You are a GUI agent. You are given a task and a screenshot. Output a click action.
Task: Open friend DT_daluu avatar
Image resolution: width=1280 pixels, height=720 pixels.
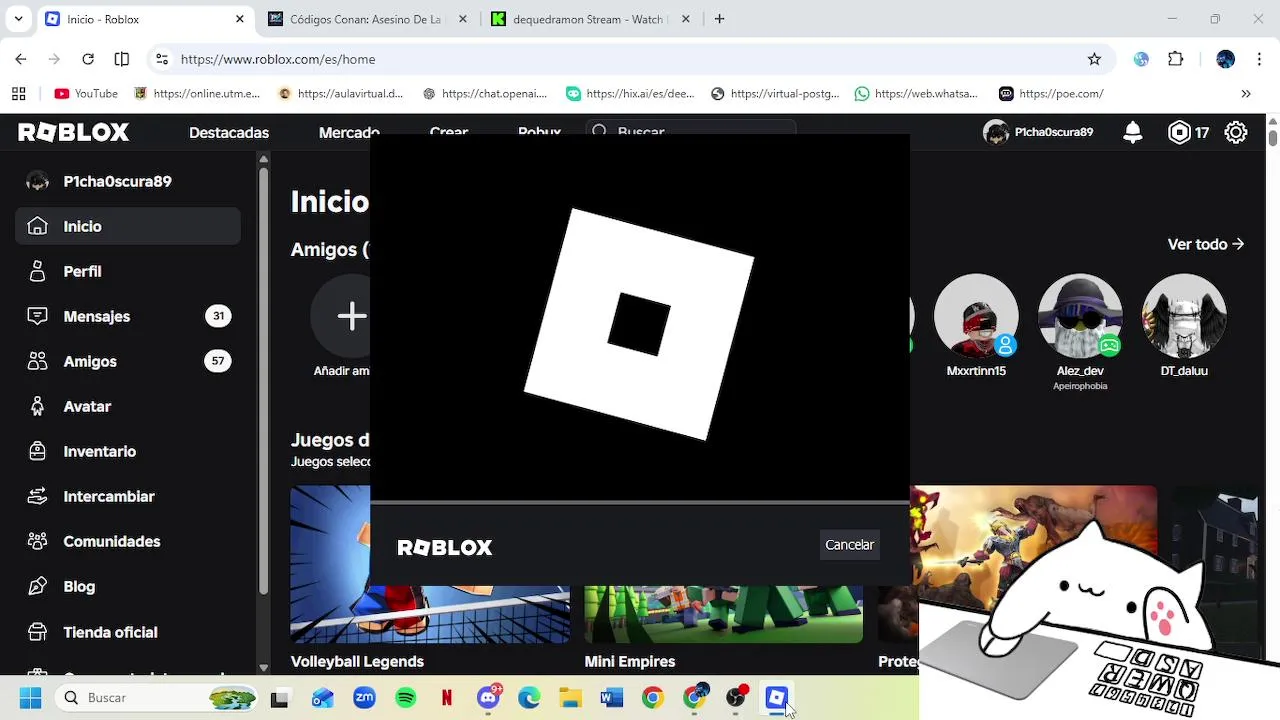point(1184,317)
